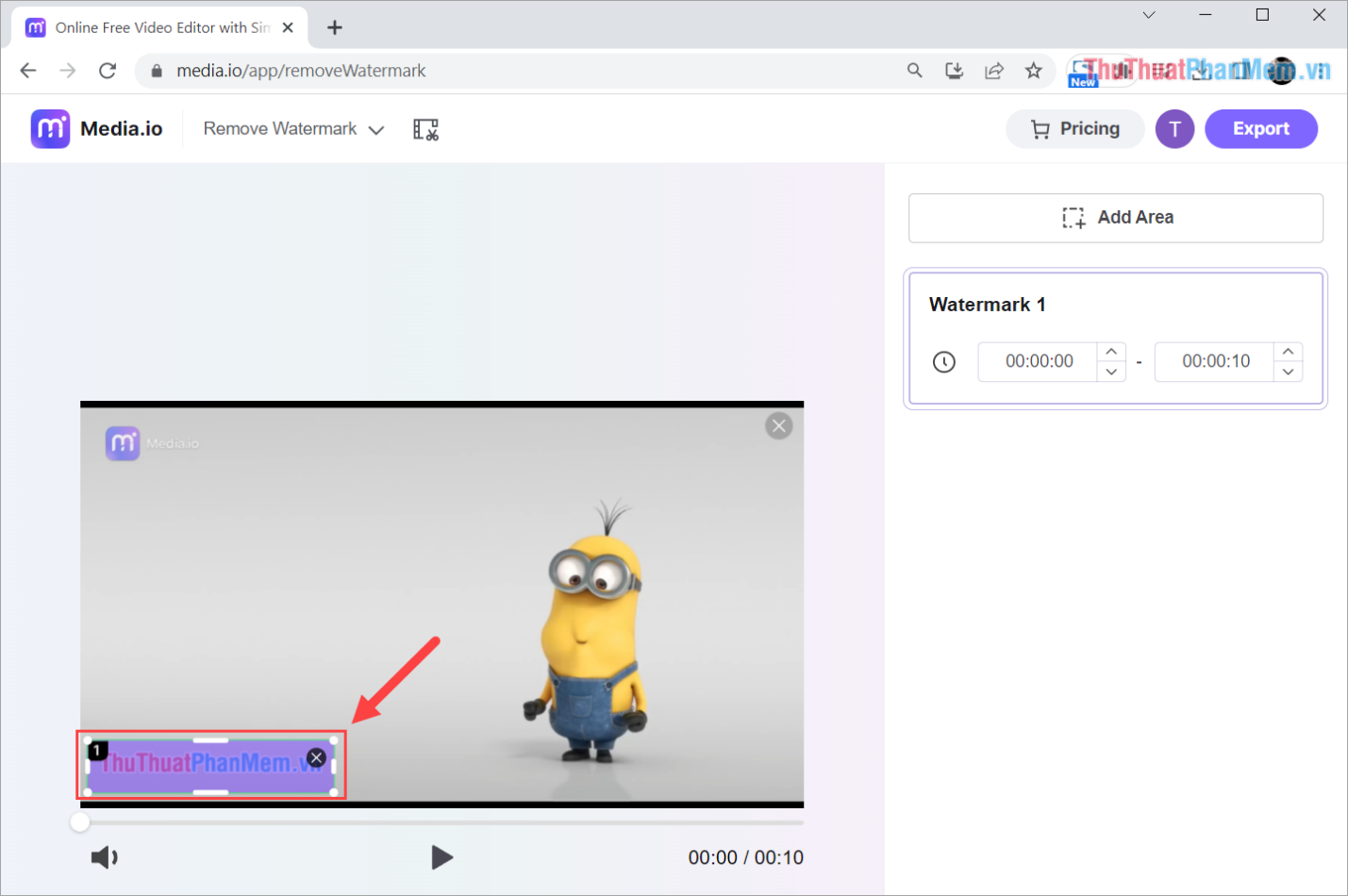Remove the Watermark 1 selection via its X

tap(316, 757)
